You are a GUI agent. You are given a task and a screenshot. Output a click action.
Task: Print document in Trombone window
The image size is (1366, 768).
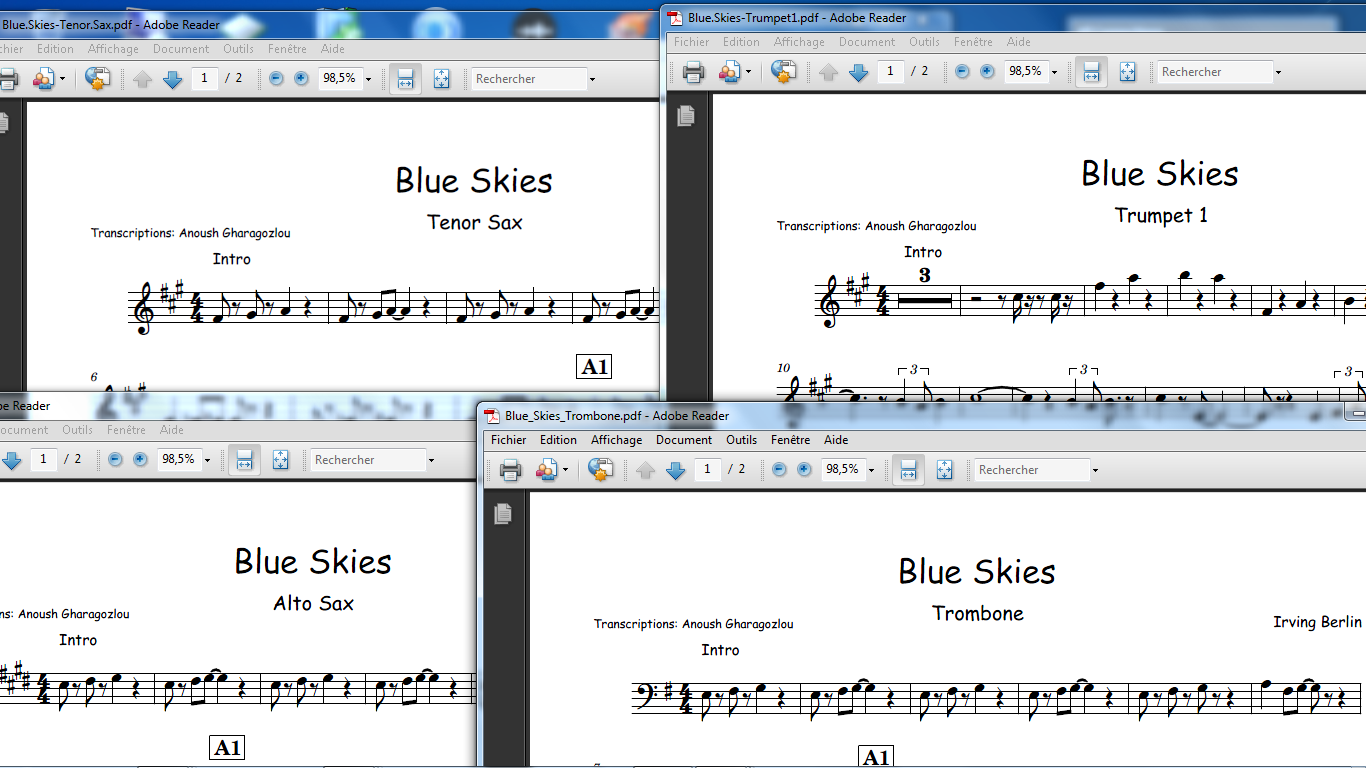click(x=510, y=469)
